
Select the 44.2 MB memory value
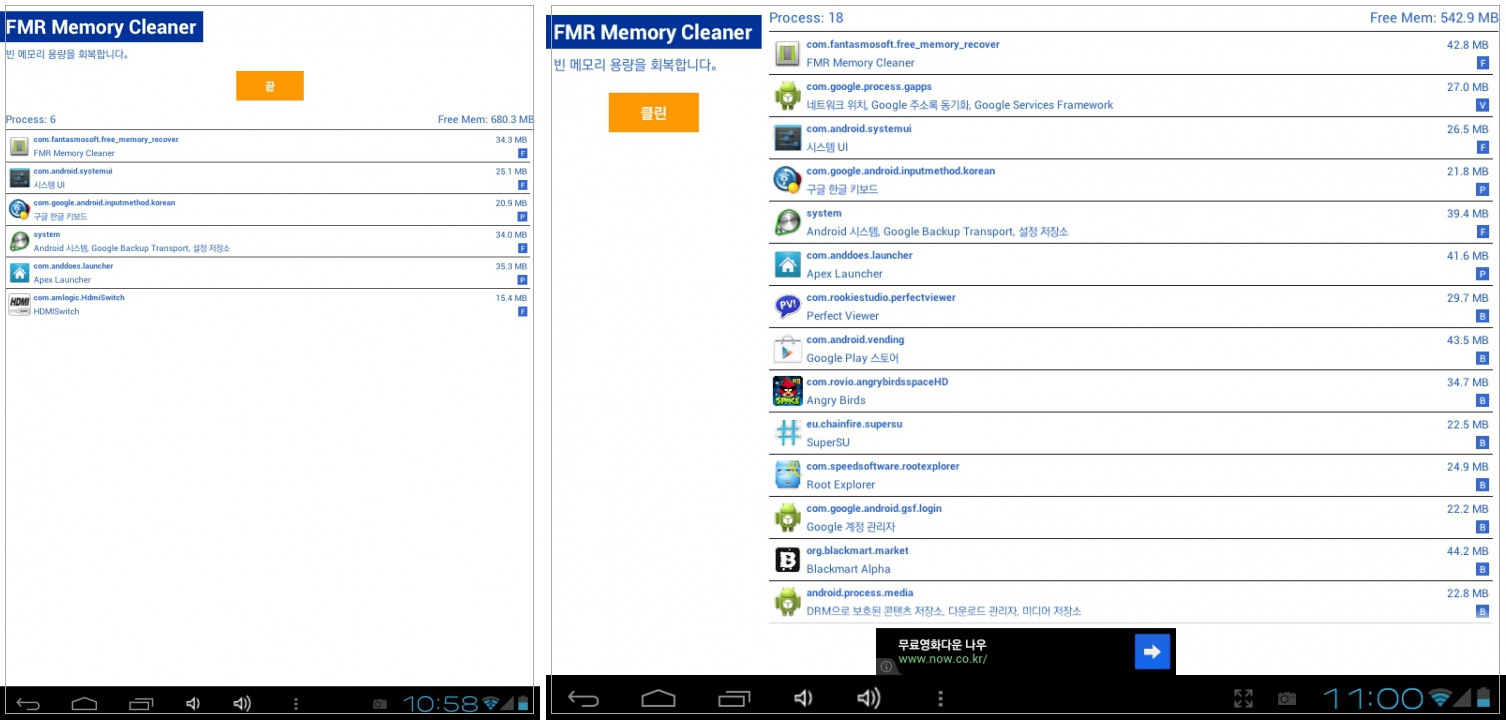(x=1467, y=551)
